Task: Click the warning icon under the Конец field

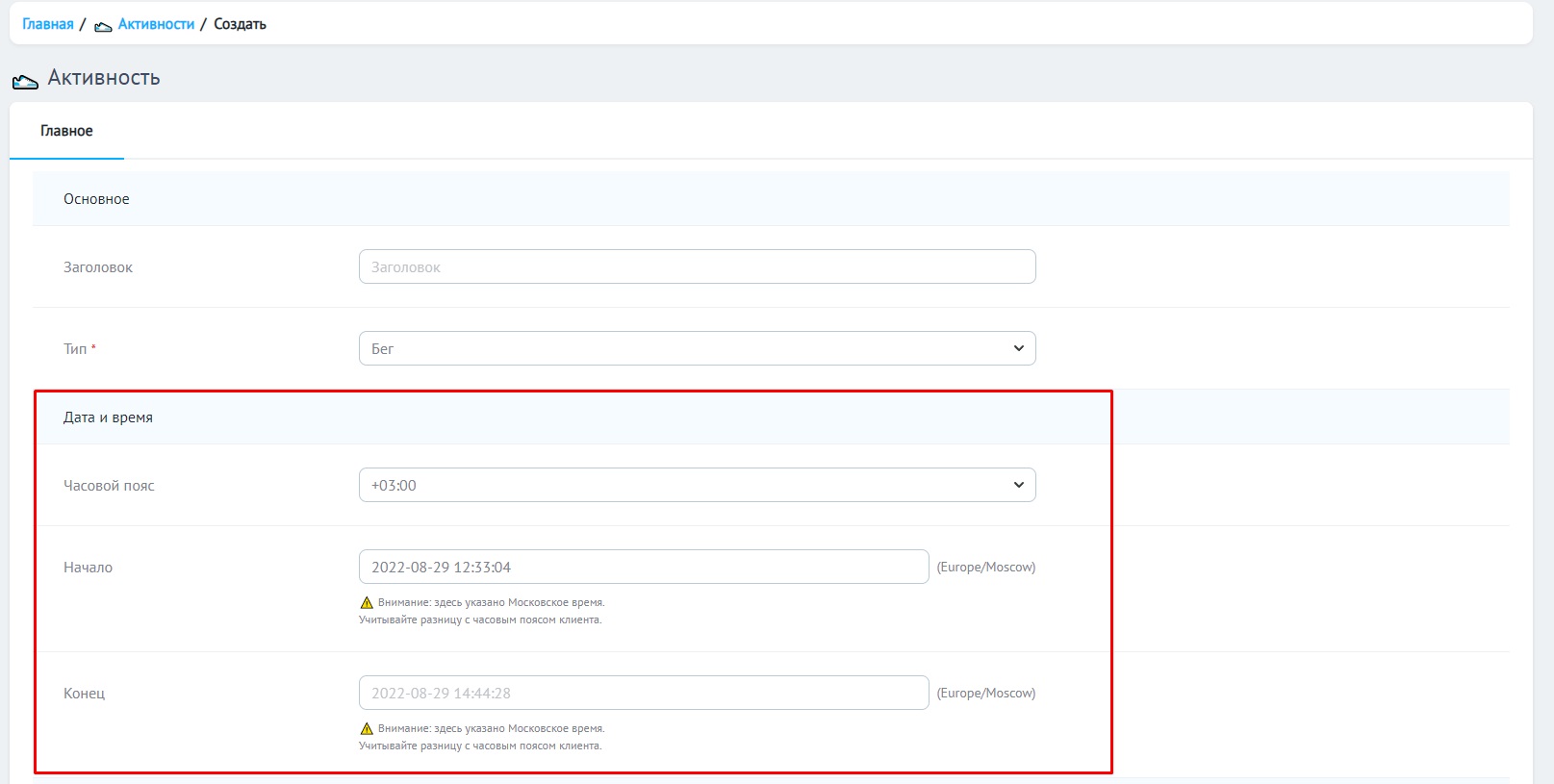Action: pos(366,729)
